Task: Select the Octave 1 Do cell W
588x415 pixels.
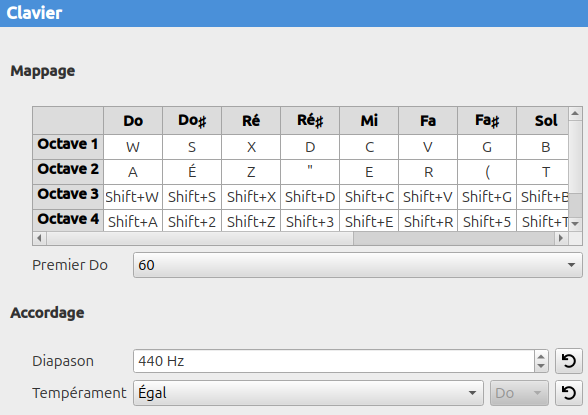Action: tap(133, 147)
